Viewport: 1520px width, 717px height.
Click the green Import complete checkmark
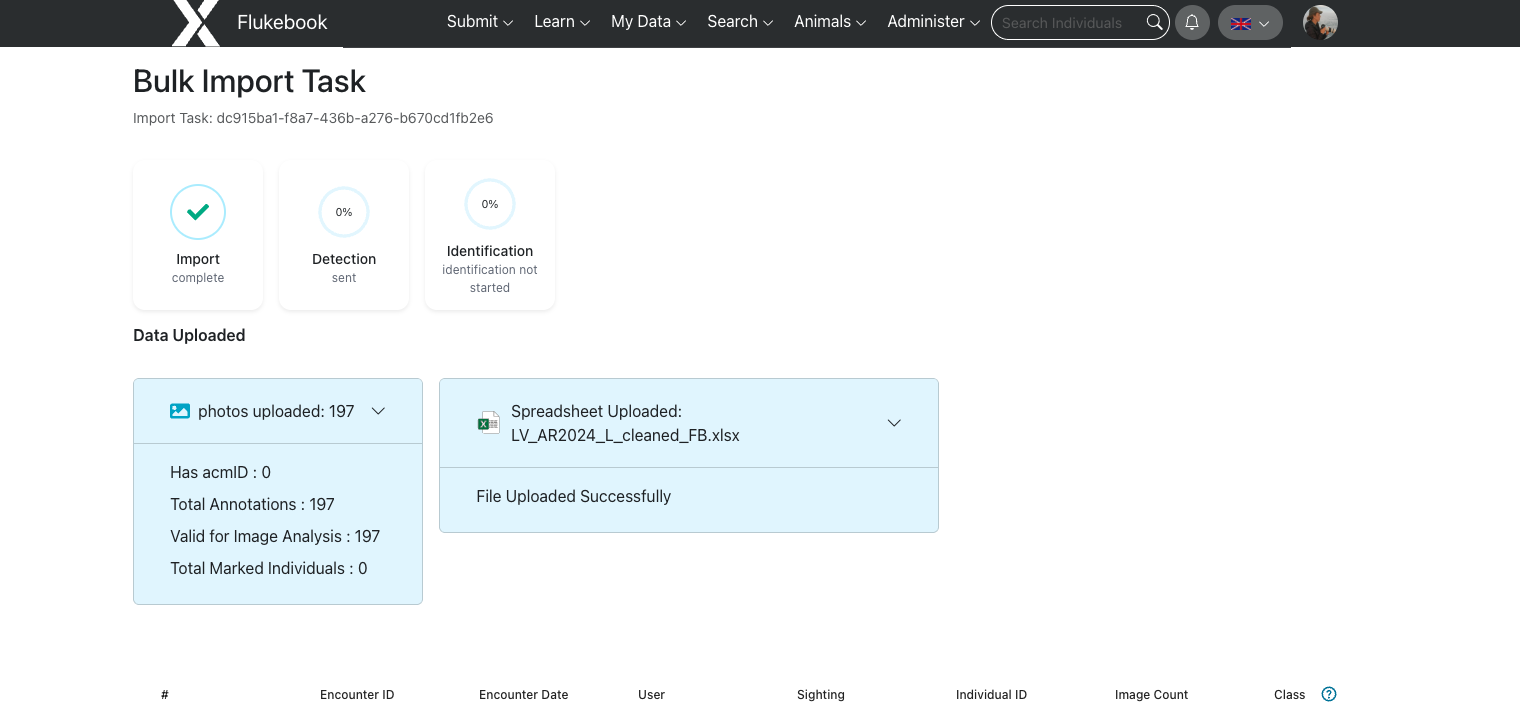click(x=198, y=212)
